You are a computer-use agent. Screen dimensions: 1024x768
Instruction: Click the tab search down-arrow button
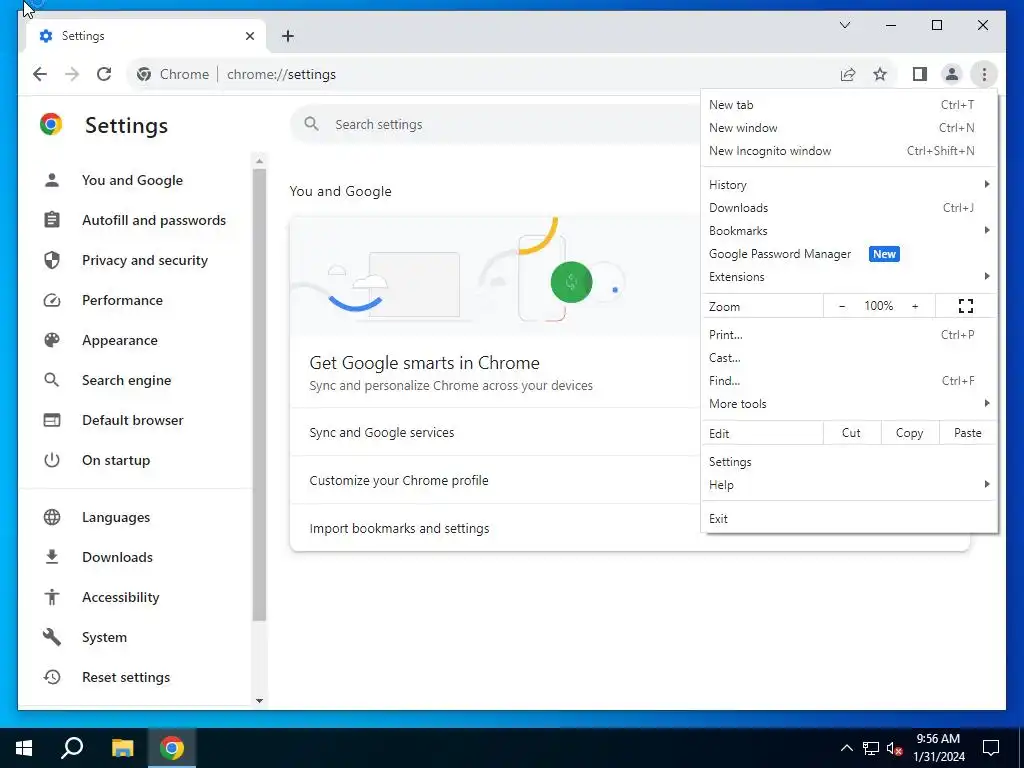tap(844, 25)
